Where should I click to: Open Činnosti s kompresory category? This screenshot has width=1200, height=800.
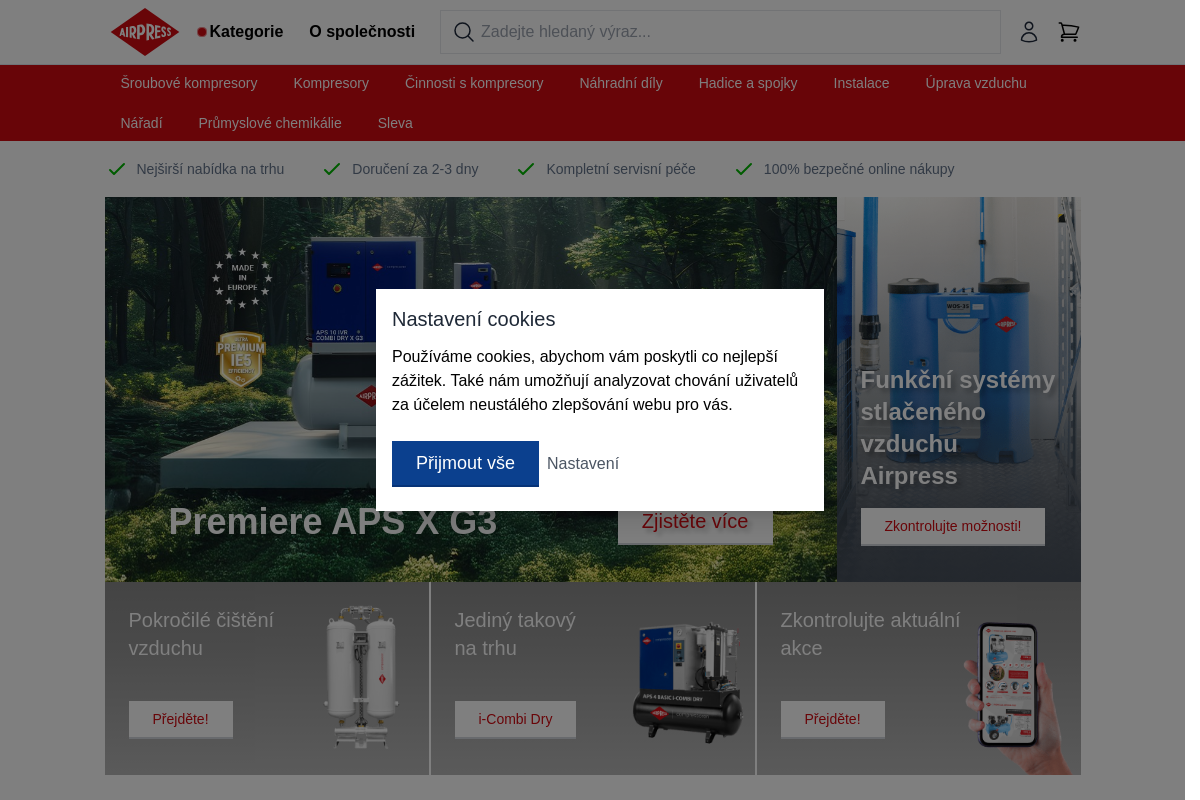click(x=474, y=83)
